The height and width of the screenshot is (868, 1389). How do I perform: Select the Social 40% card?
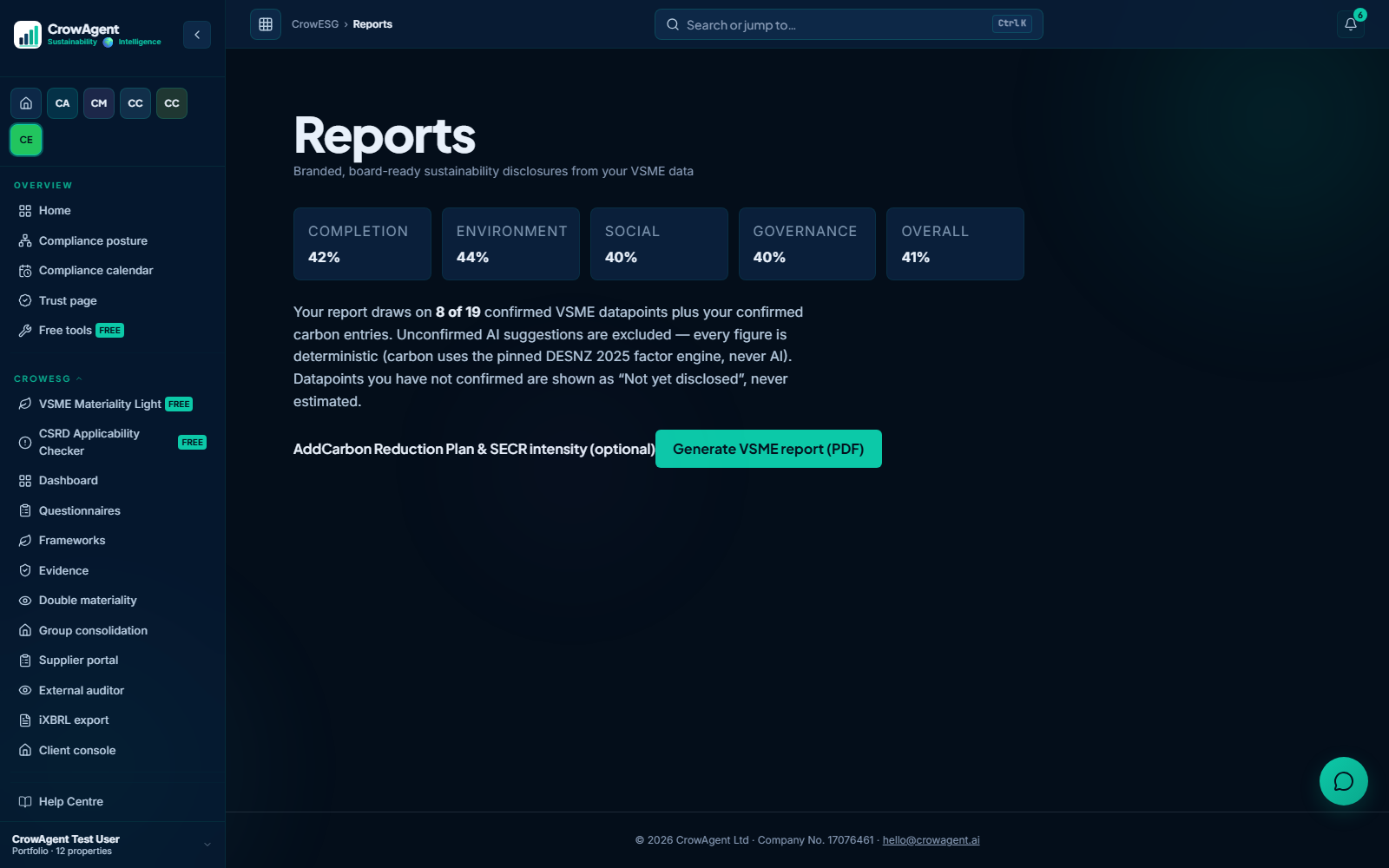pyautogui.click(x=659, y=244)
